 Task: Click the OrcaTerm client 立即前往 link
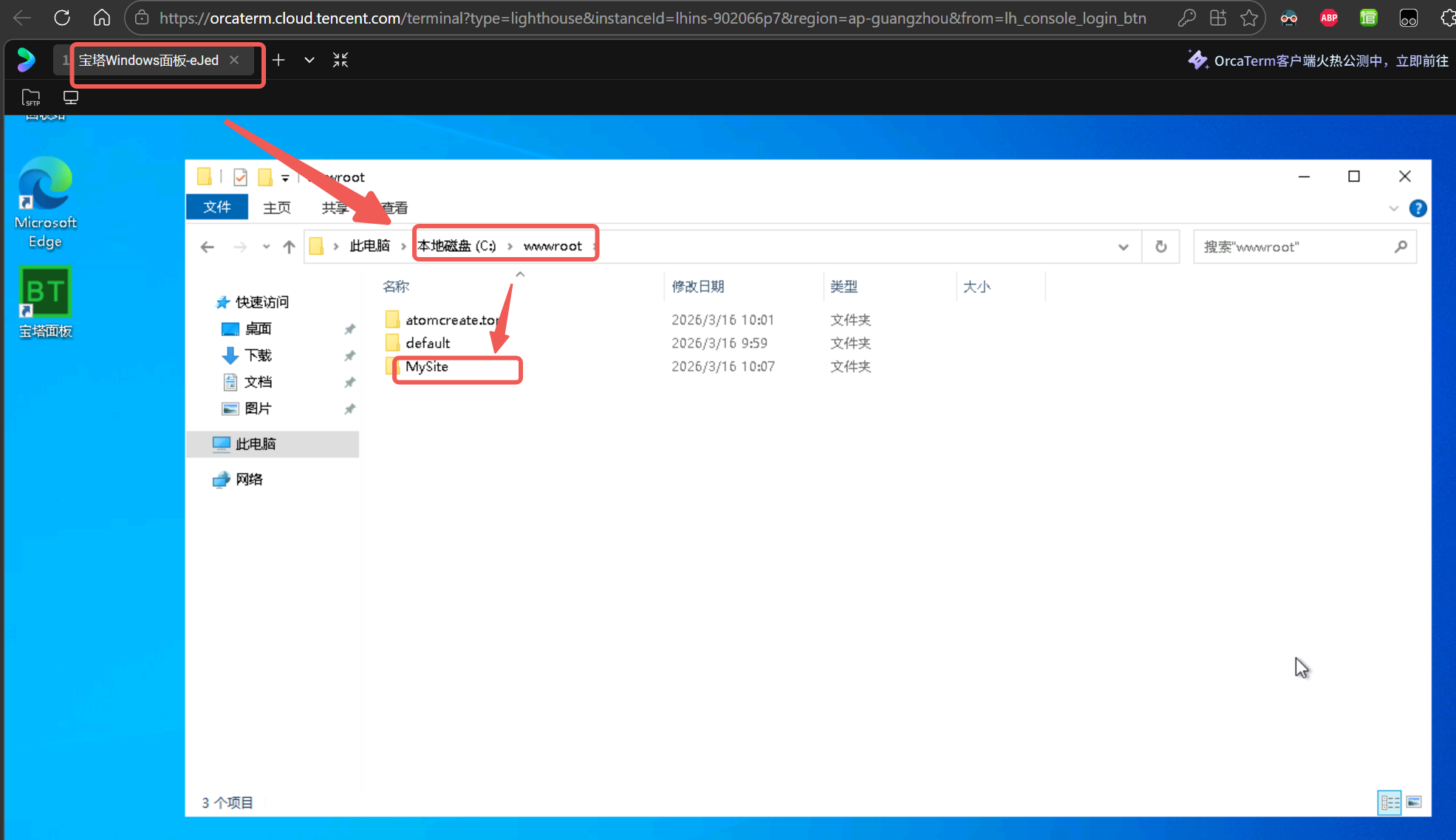(1422, 61)
